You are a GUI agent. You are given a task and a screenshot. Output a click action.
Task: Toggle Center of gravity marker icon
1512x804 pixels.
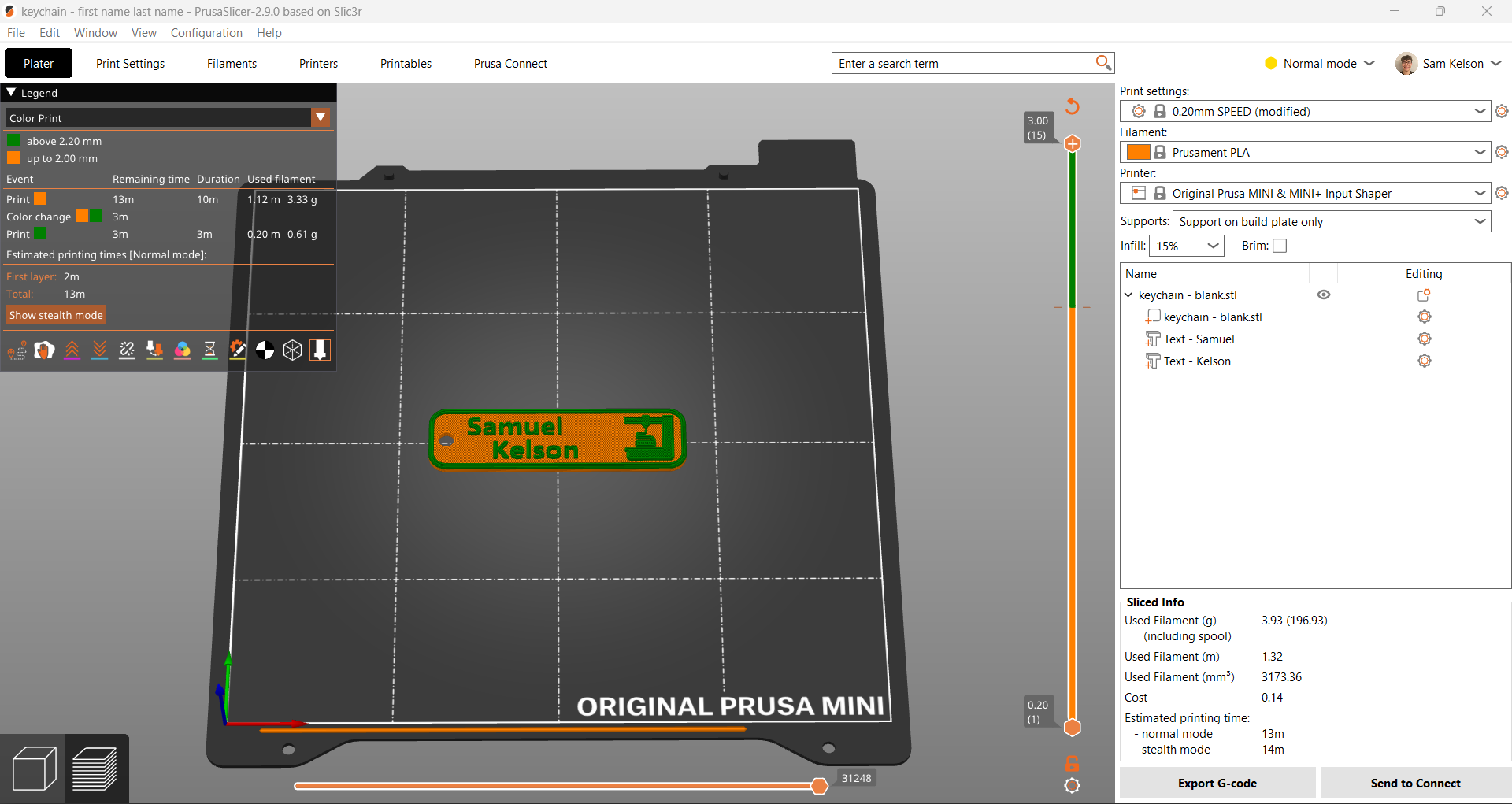265,350
